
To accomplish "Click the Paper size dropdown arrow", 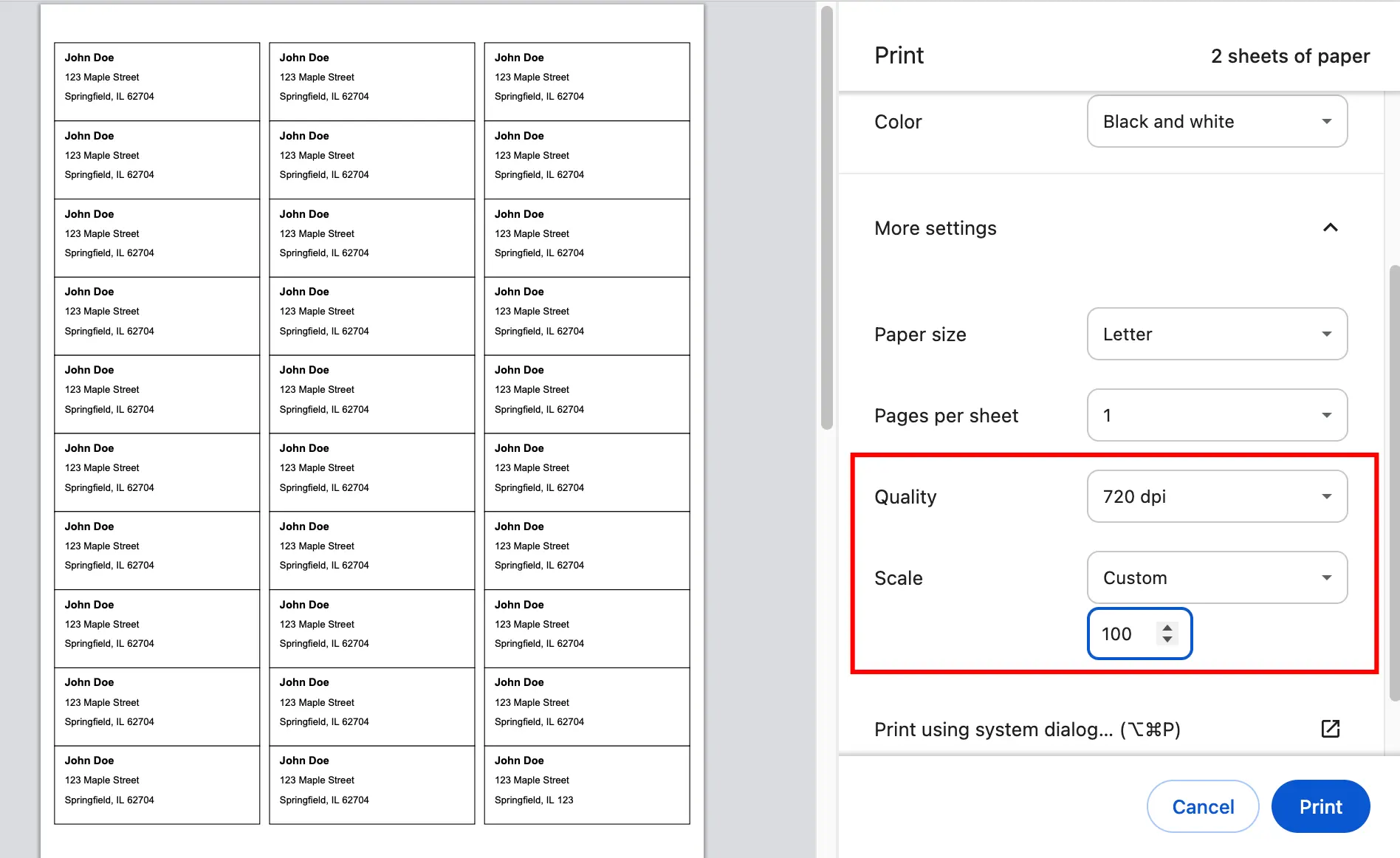I will click(x=1327, y=334).
